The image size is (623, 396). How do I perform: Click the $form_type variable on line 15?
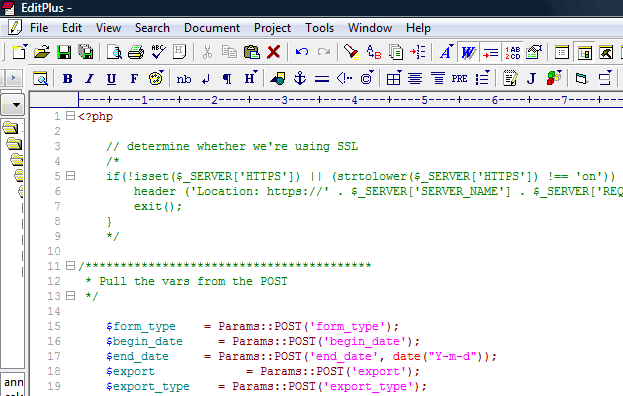[x=141, y=326]
